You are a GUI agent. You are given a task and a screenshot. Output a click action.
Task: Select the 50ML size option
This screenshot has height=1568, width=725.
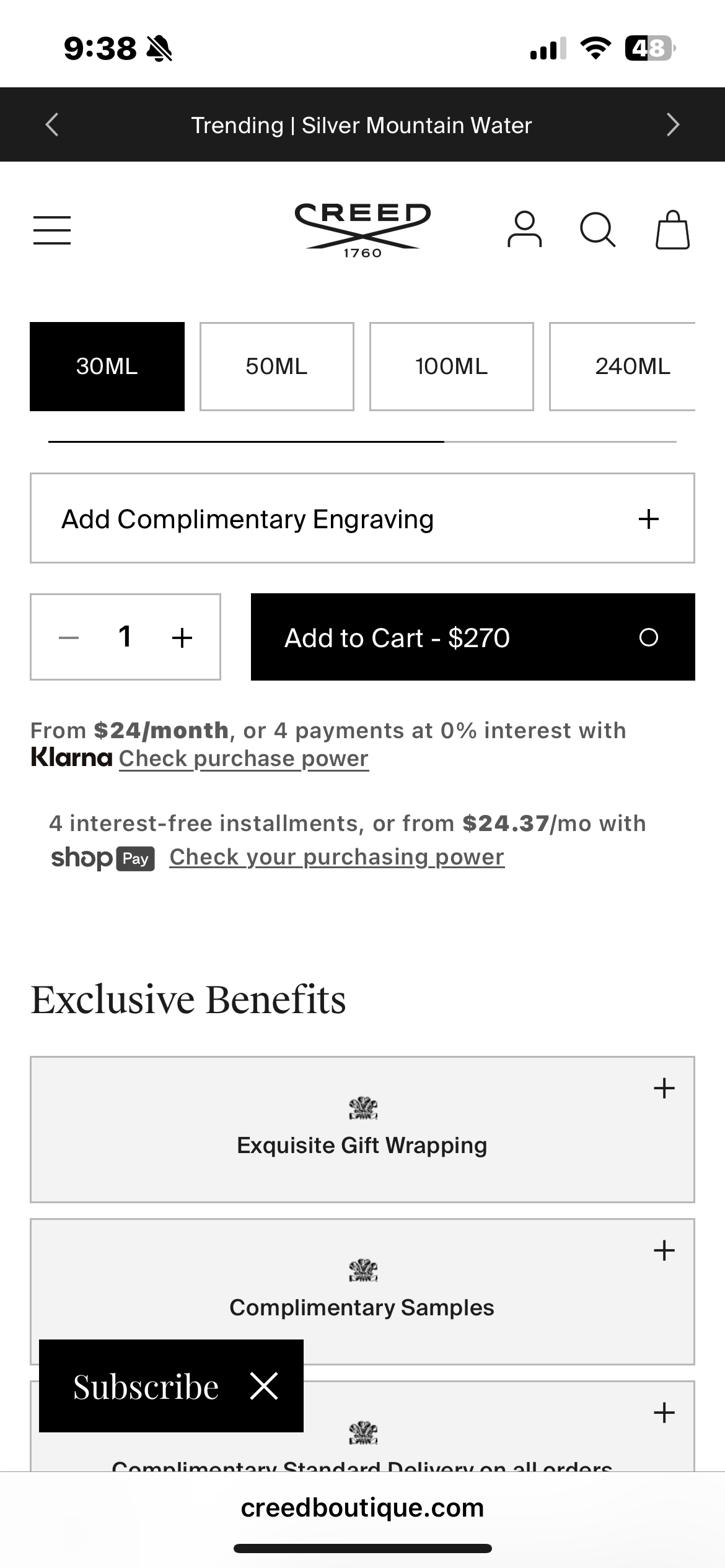click(x=276, y=366)
